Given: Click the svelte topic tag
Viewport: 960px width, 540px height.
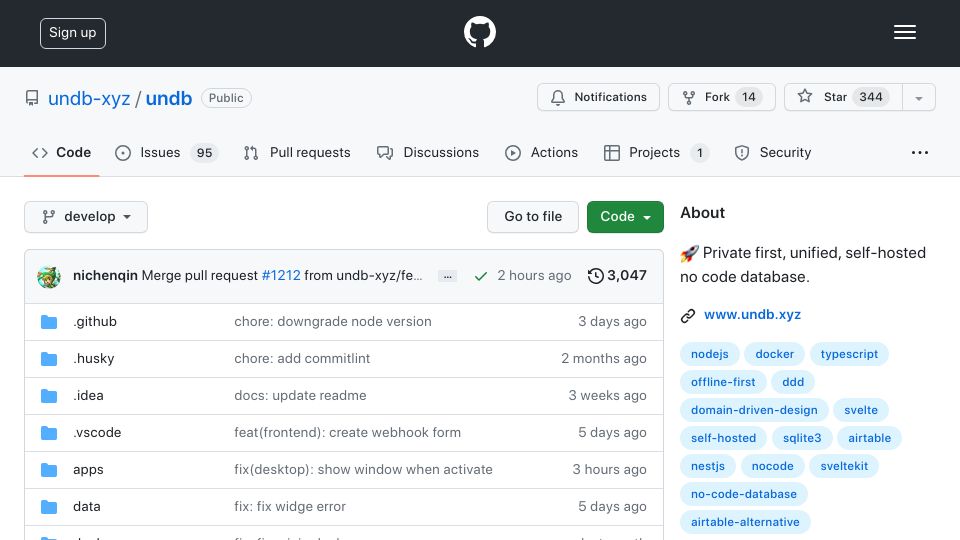Looking at the screenshot, I should coord(861,410).
